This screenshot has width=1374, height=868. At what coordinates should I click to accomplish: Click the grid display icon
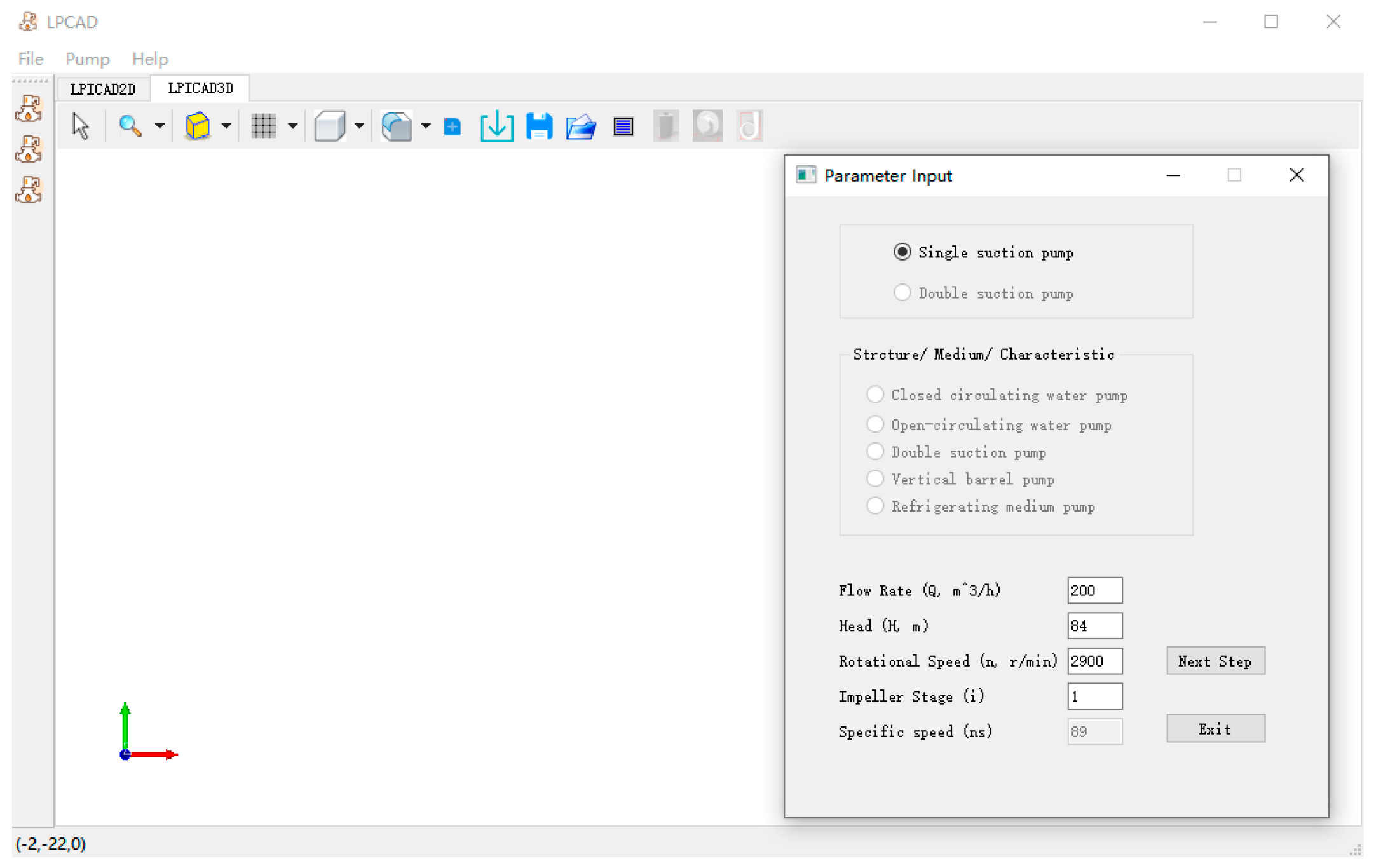[x=263, y=126]
